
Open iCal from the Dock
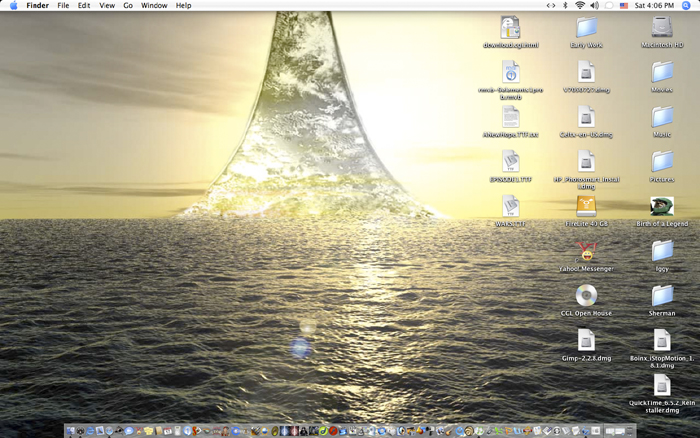168,431
